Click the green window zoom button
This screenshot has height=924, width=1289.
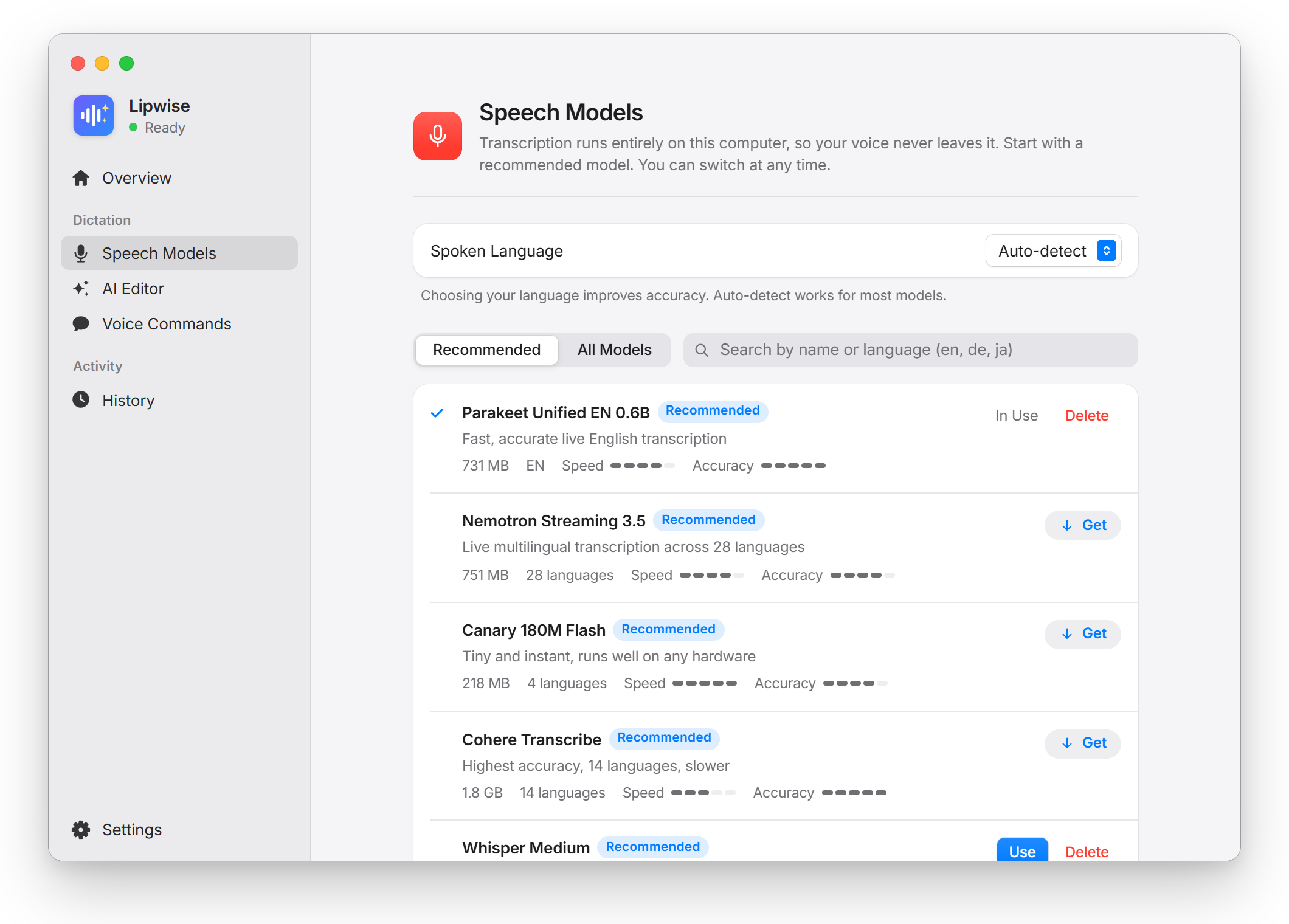pos(126,63)
